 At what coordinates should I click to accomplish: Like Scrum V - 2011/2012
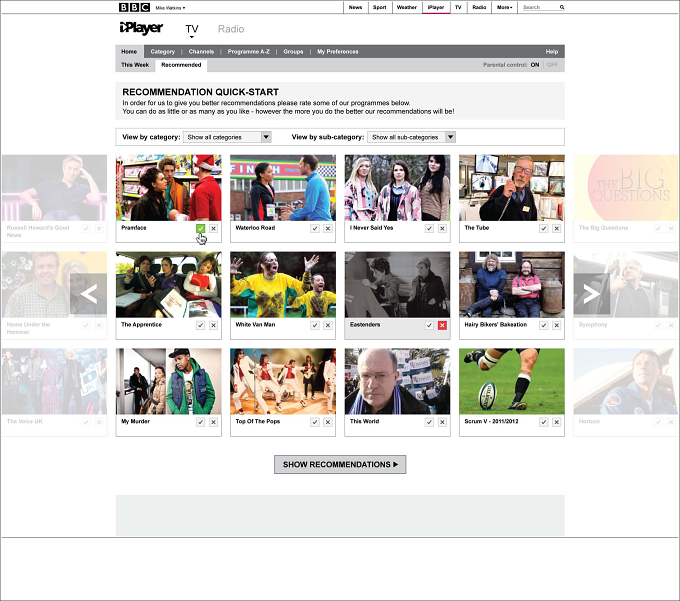544,422
